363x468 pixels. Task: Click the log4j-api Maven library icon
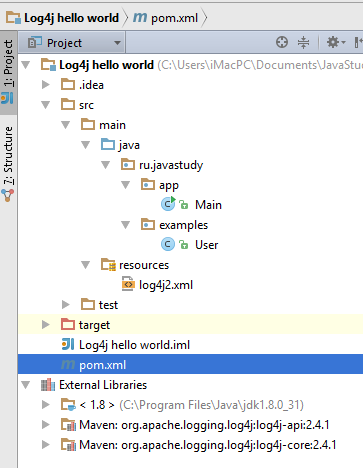(x=69, y=425)
